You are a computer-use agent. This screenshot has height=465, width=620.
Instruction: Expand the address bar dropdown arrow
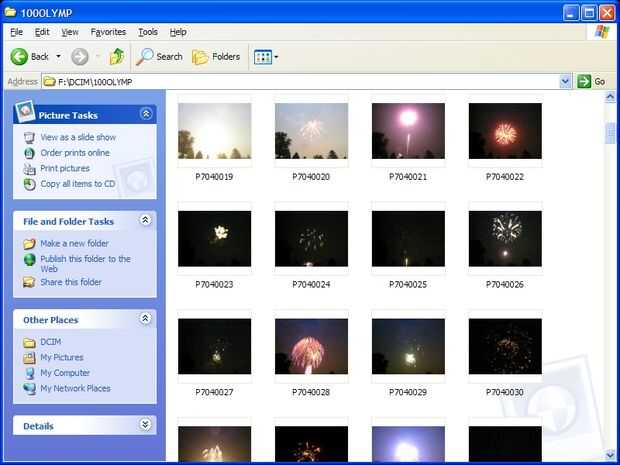tap(565, 82)
